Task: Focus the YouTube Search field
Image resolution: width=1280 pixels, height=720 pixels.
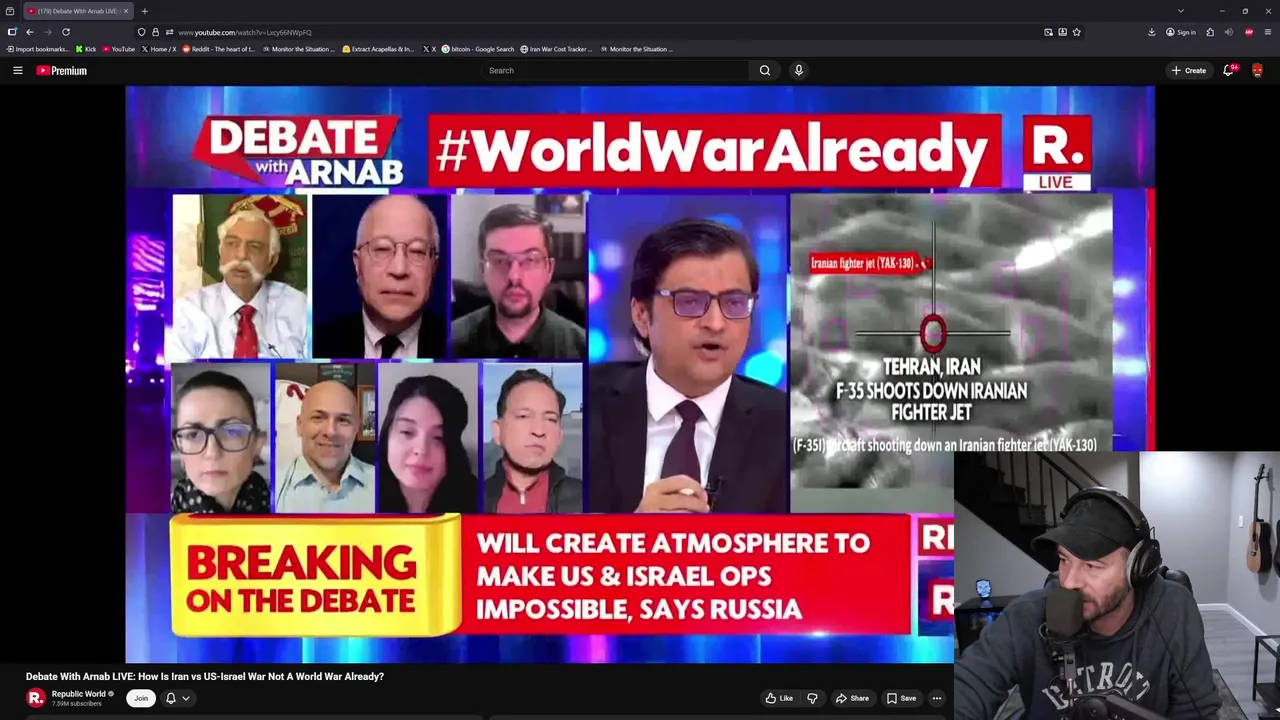Action: [615, 70]
